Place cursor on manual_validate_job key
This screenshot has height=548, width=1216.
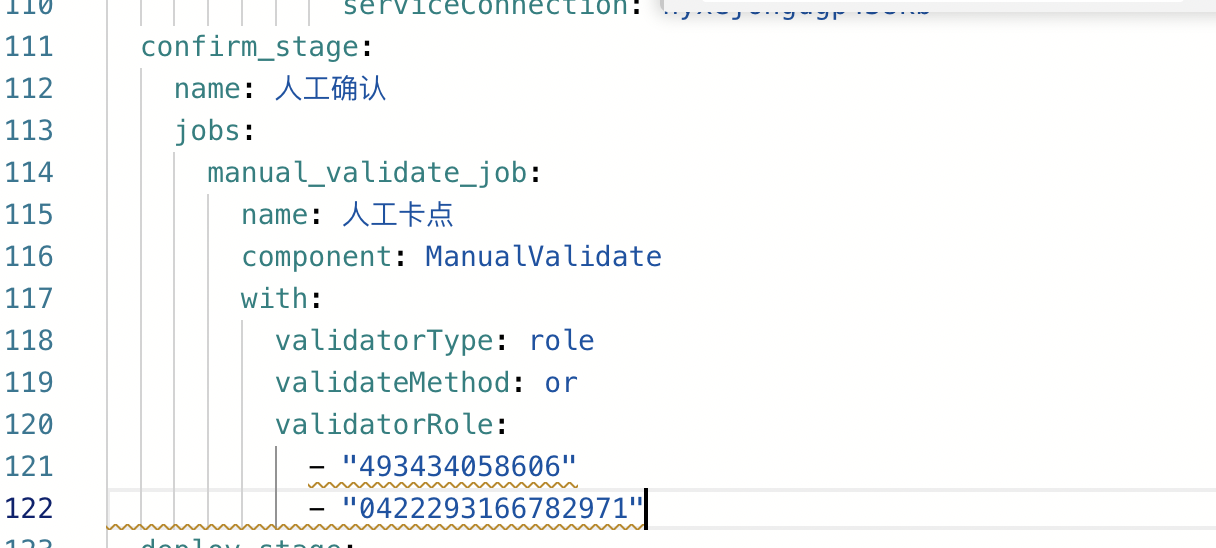pos(367,173)
